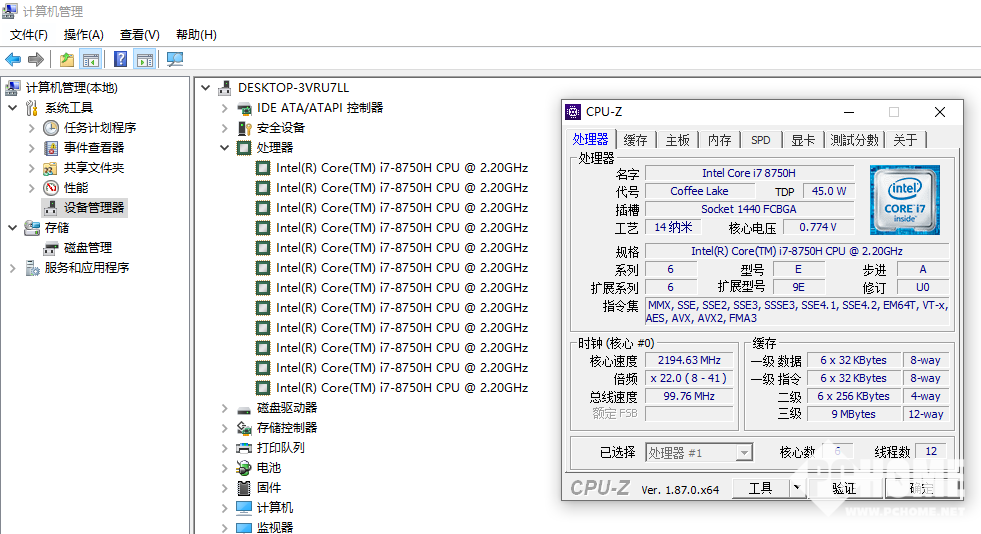Click the 固件 firmware category icon
The width and height of the screenshot is (981, 534).
244,488
